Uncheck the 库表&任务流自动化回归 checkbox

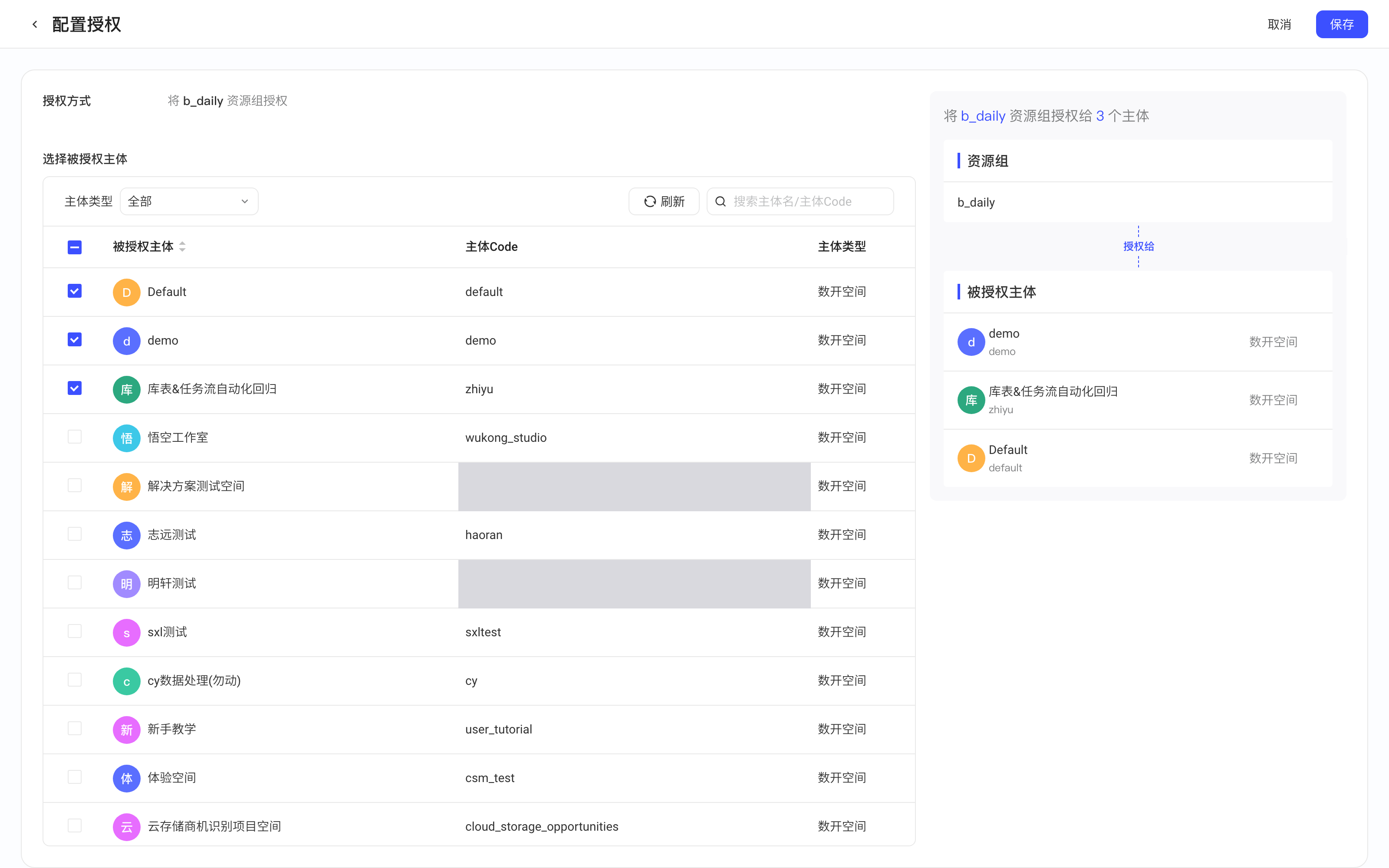click(75, 388)
